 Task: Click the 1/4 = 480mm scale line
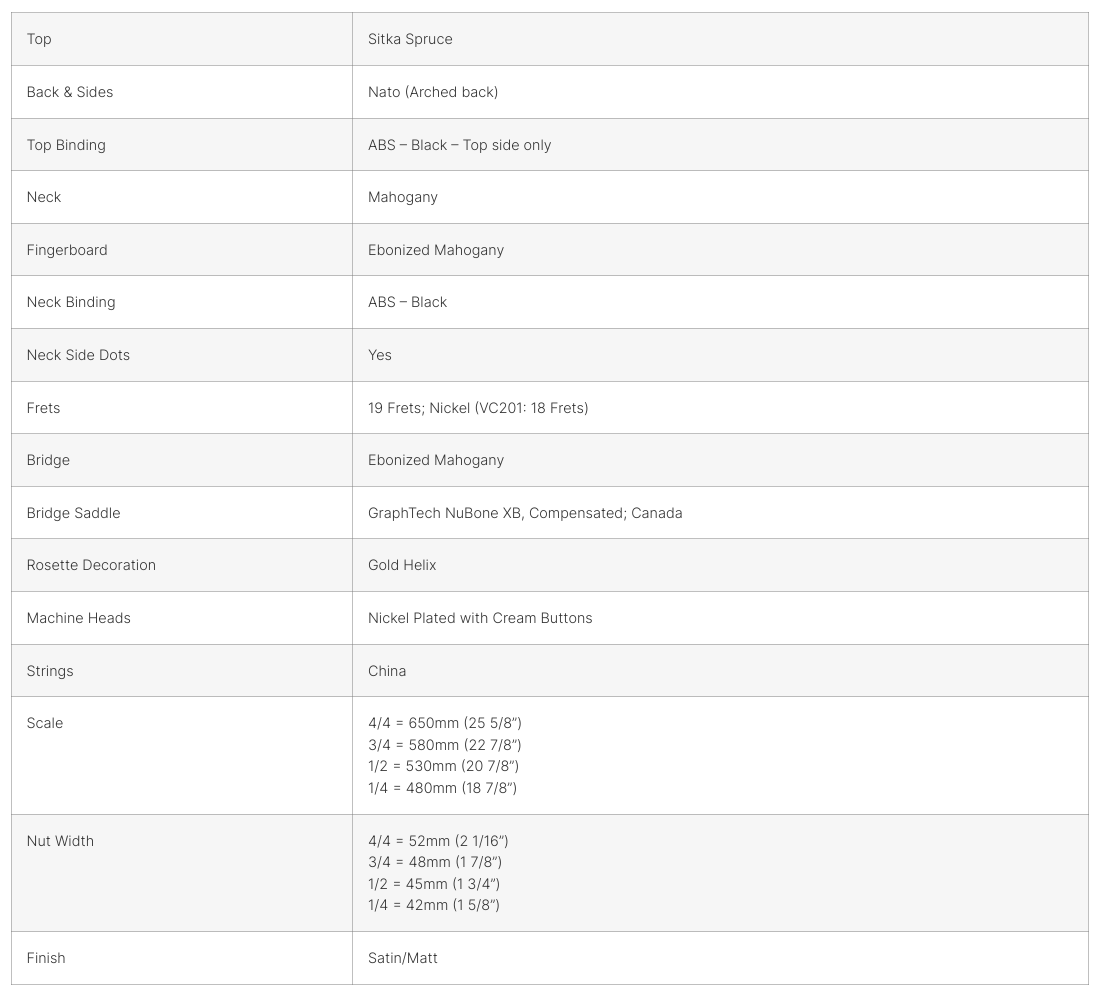coord(442,788)
